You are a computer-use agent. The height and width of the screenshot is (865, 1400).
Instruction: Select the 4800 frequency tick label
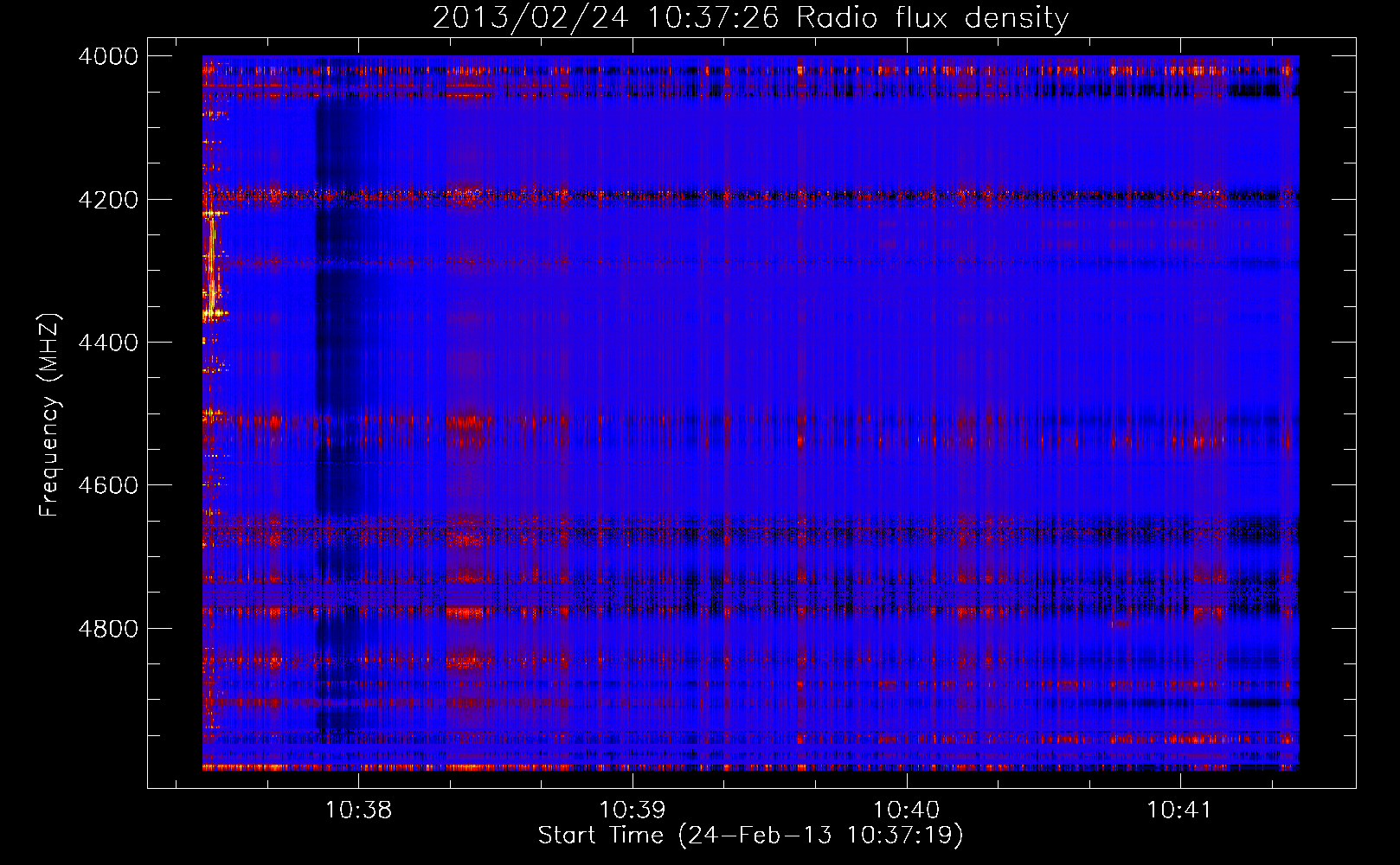108,629
